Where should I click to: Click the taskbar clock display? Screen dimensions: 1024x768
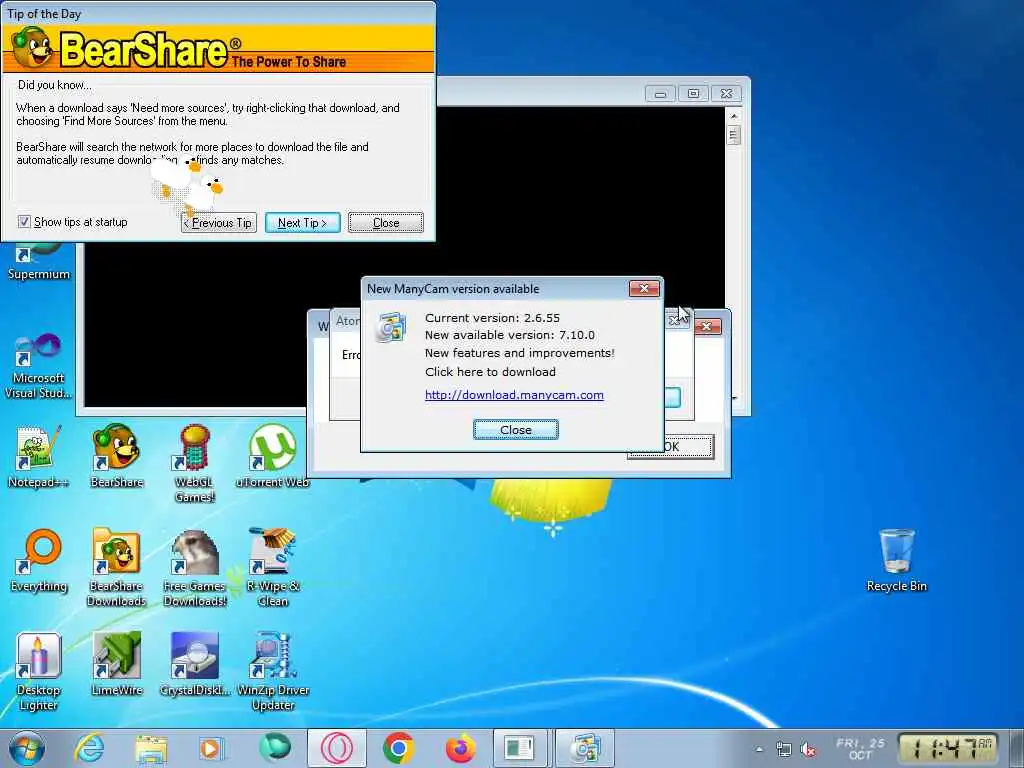coord(948,748)
